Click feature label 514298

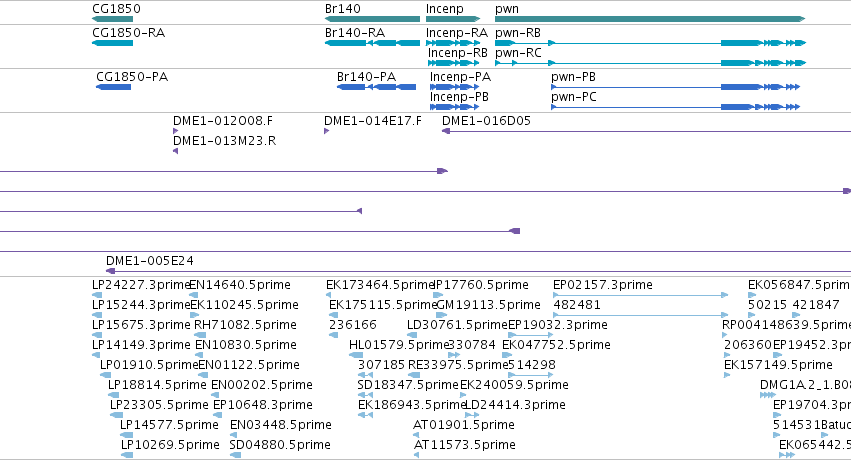532,365
